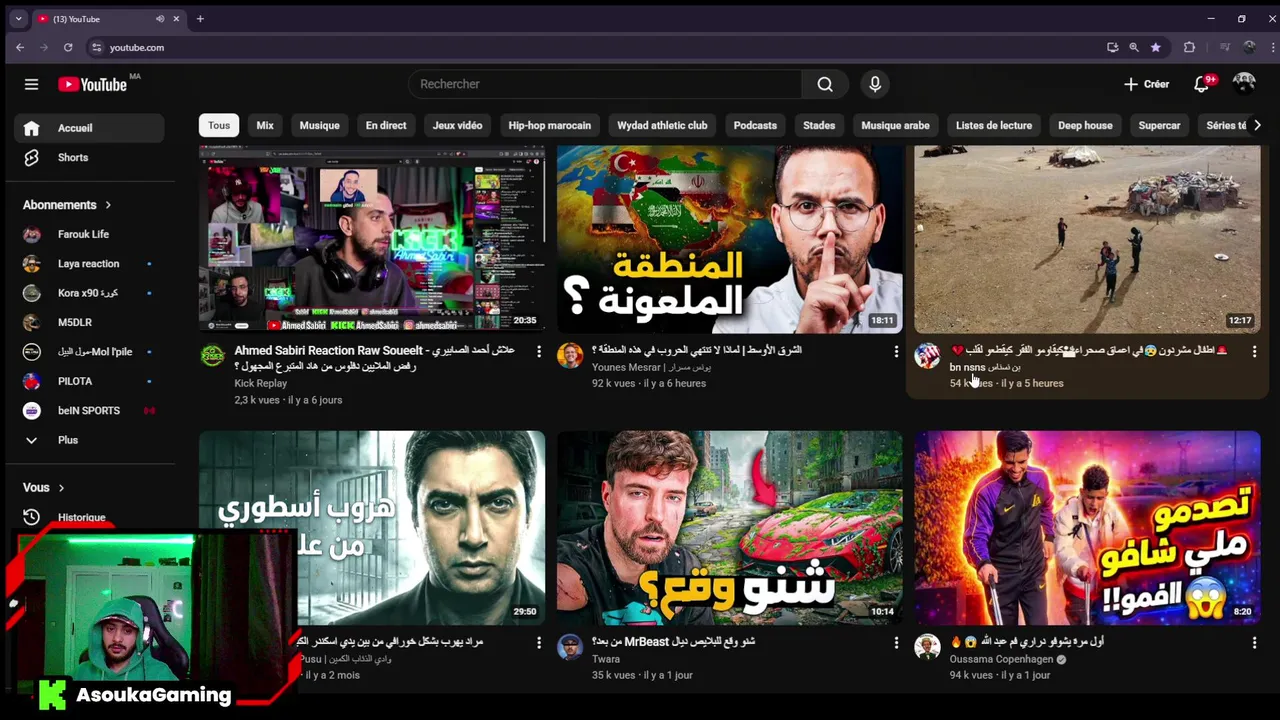
Task: Open browser extensions puzzle icon
Action: coord(1189,47)
